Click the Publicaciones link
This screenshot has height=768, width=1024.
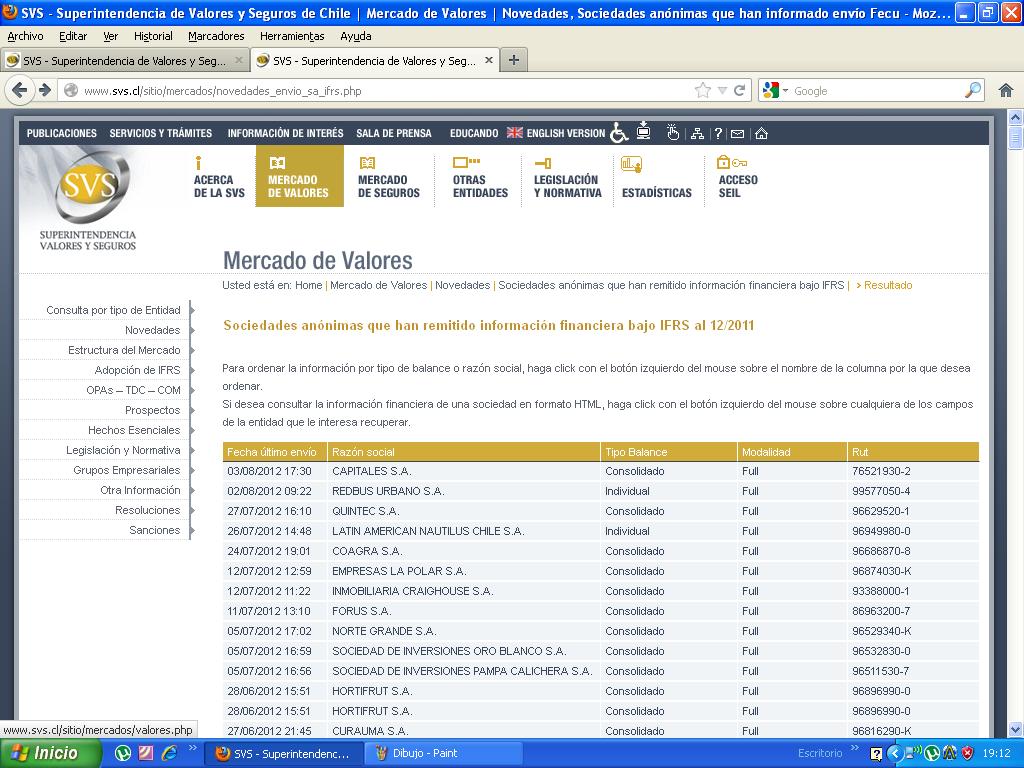pos(61,133)
